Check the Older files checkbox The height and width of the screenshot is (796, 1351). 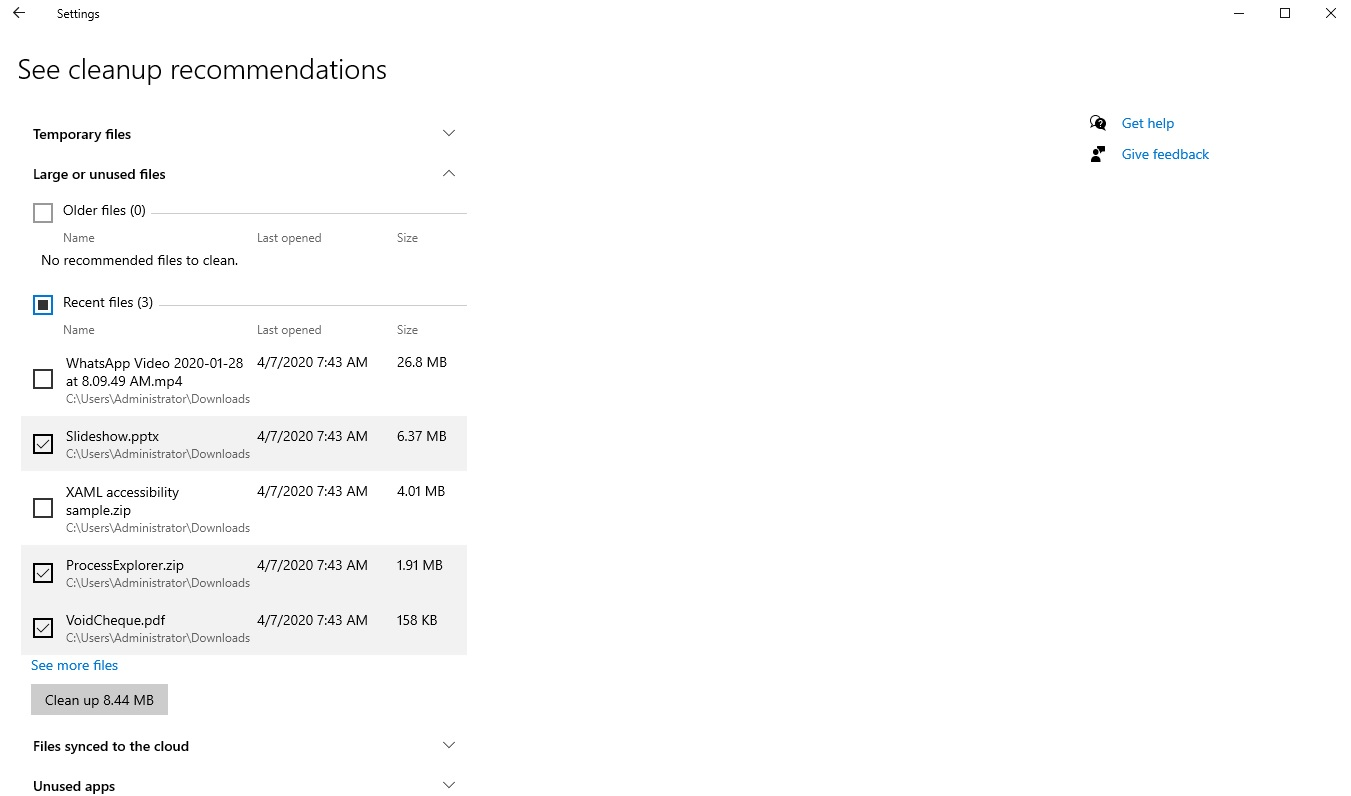[43, 212]
